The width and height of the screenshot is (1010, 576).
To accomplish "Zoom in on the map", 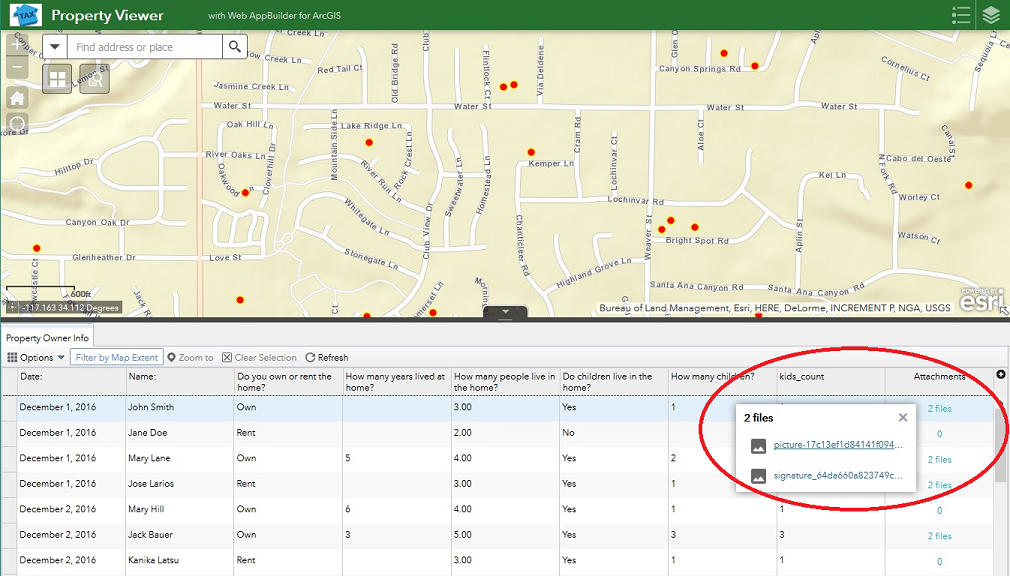I will 17,46.
